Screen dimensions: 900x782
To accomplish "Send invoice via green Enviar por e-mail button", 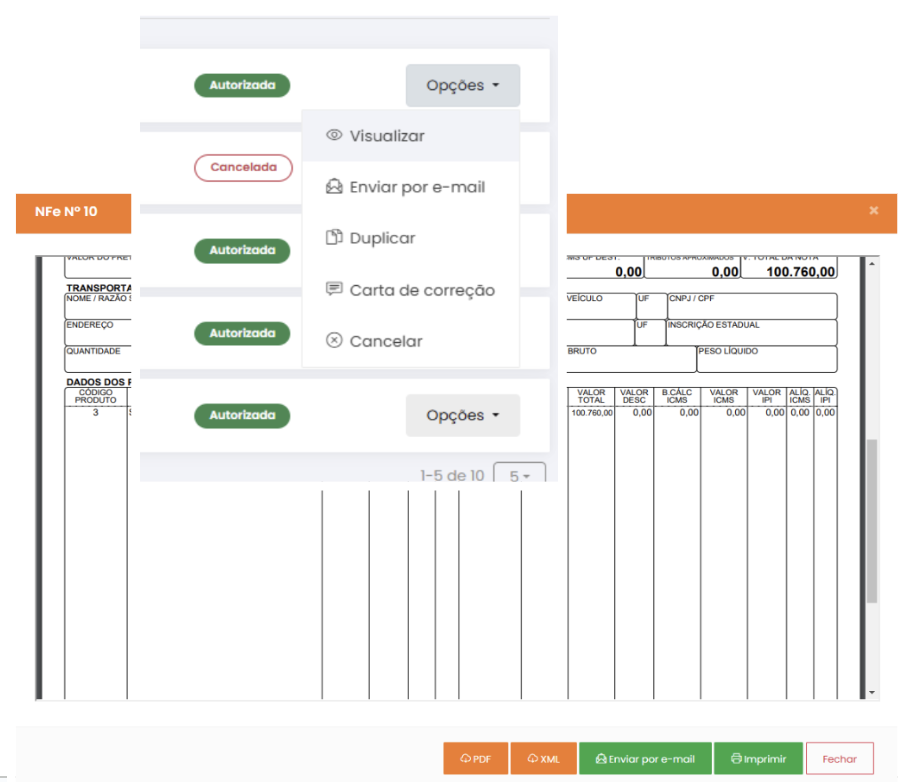I will click(x=645, y=759).
